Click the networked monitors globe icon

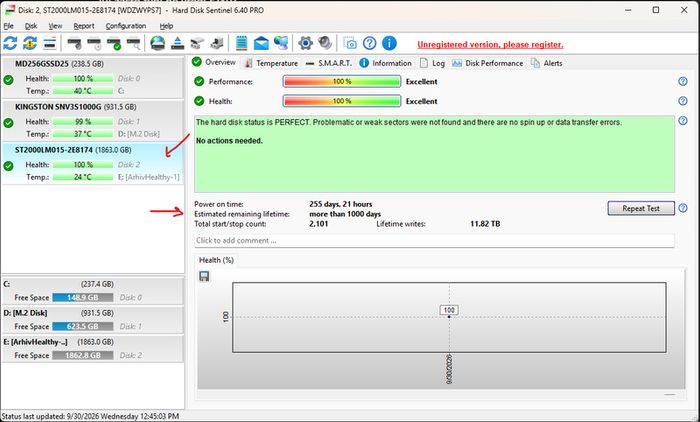(x=281, y=43)
